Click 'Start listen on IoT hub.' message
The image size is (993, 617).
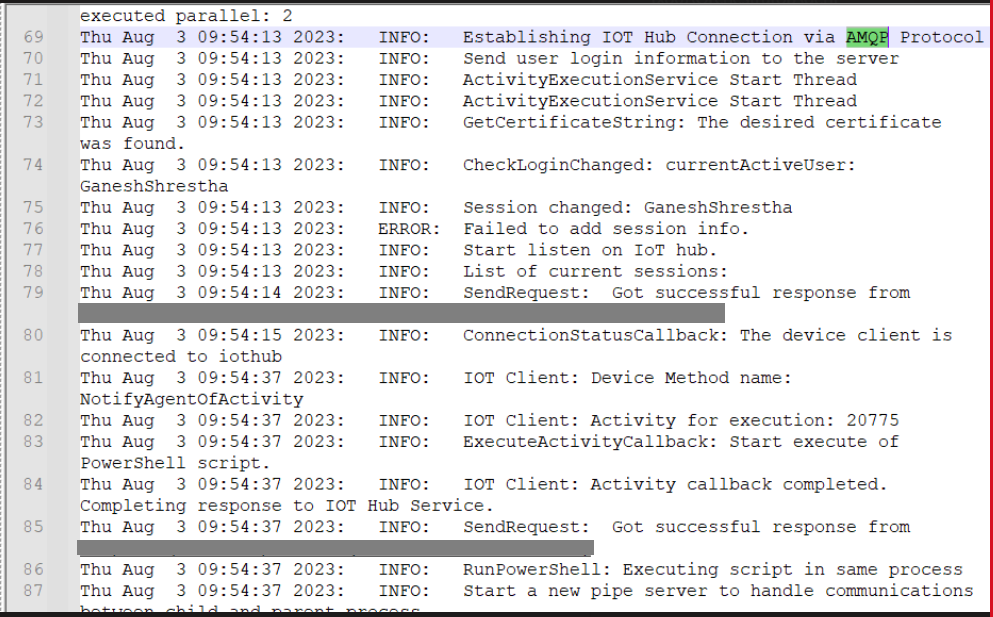point(590,250)
